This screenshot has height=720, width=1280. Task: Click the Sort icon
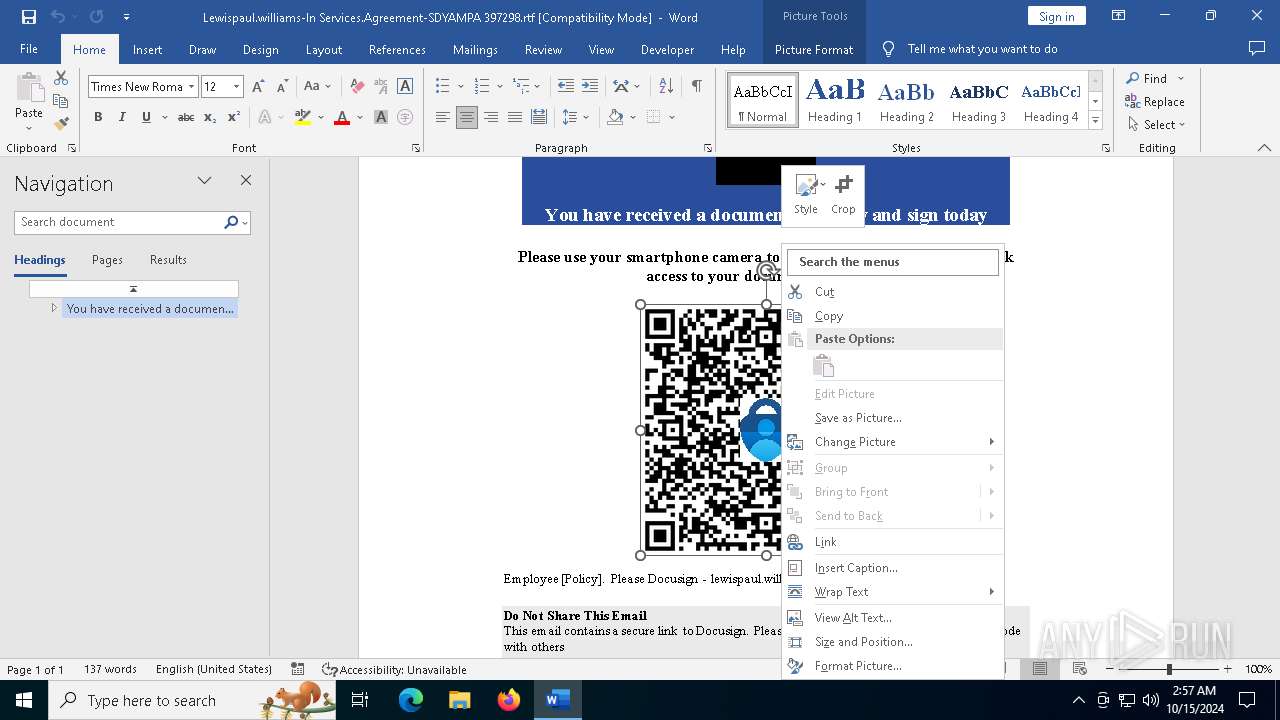click(x=668, y=86)
